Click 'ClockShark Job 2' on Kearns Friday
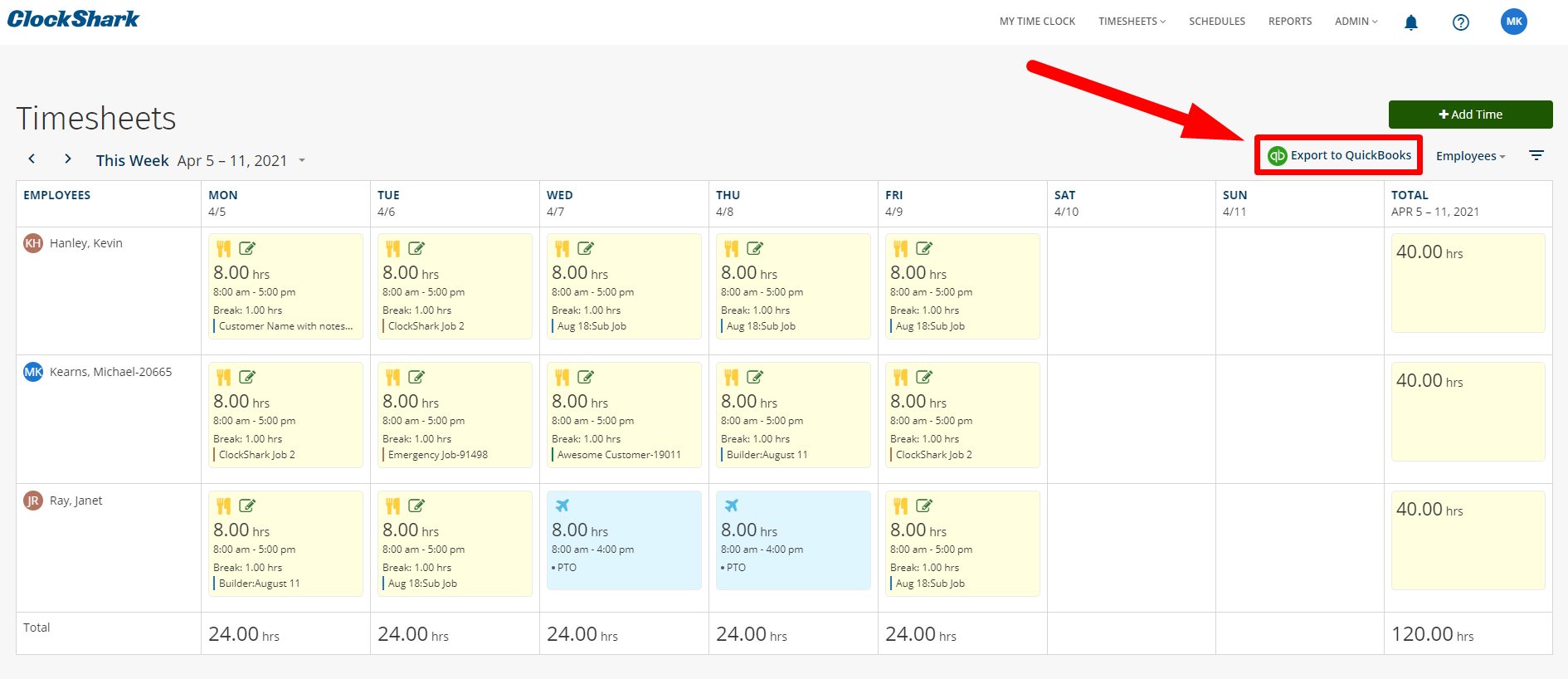 point(934,455)
